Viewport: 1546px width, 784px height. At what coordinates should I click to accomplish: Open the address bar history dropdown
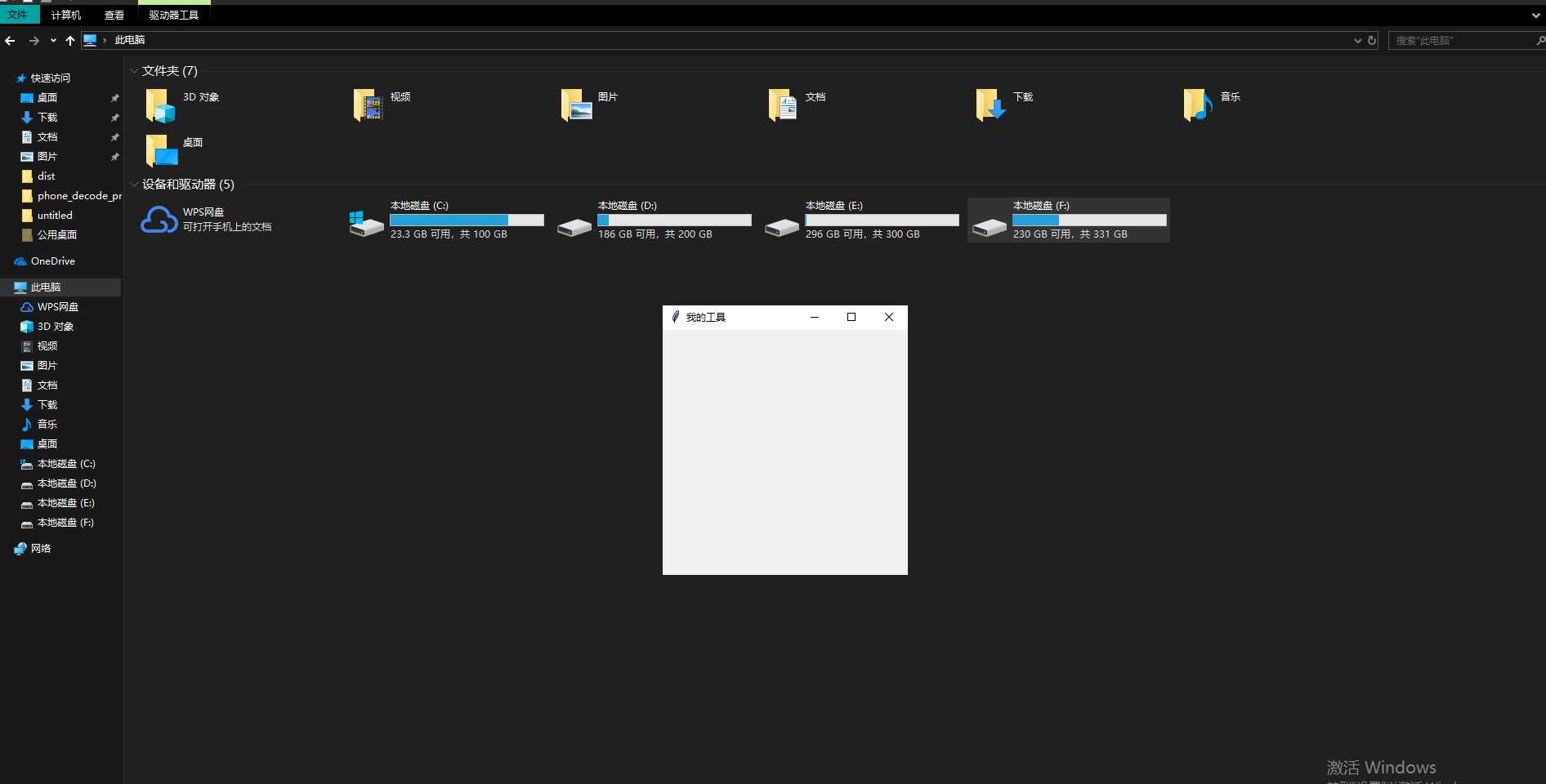click(x=1358, y=40)
